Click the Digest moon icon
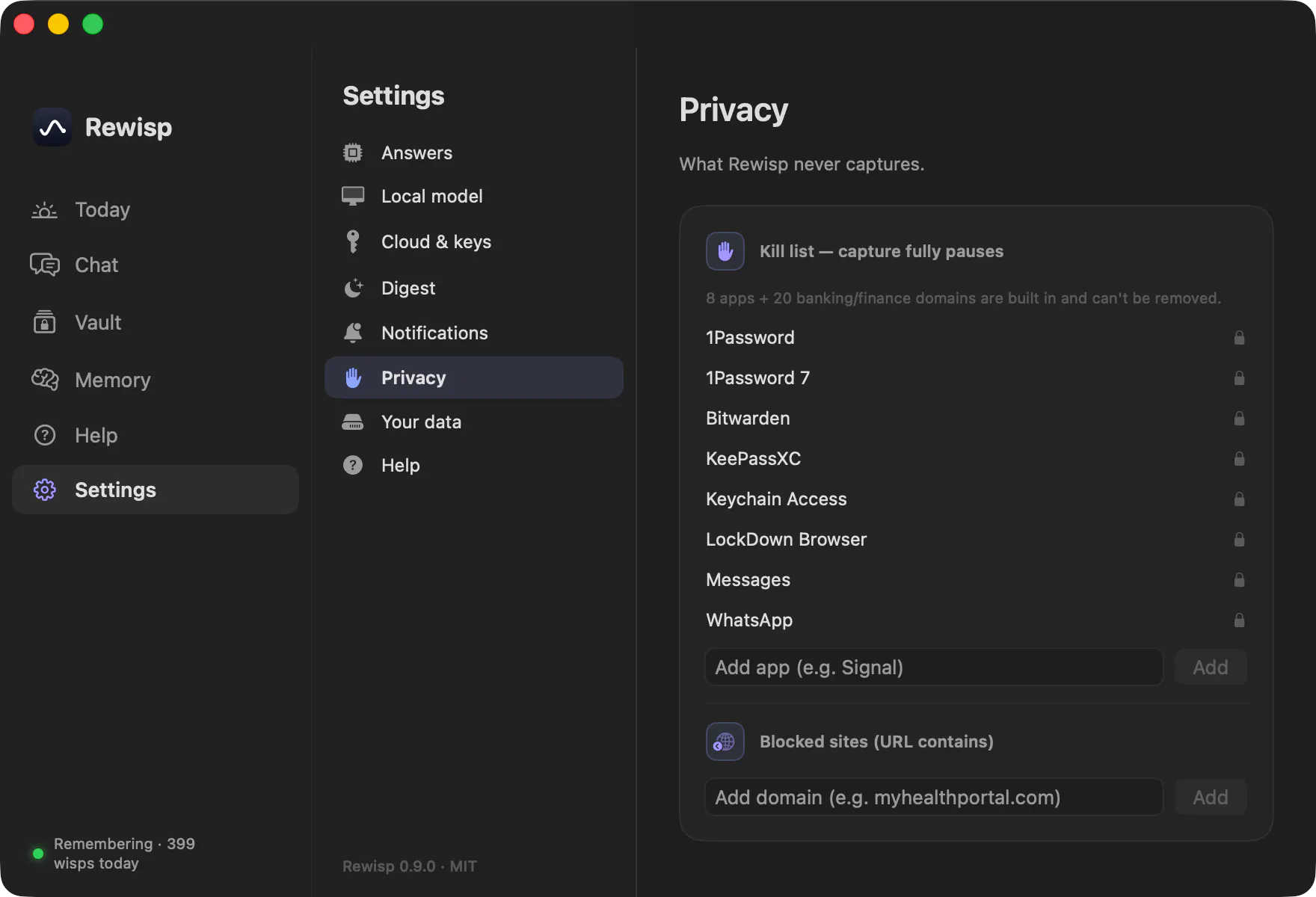 353,288
